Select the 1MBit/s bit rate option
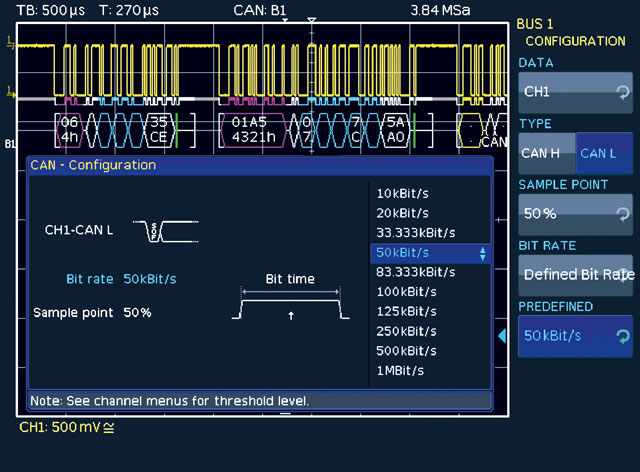The width and height of the screenshot is (640, 472). pyautogui.click(x=400, y=370)
